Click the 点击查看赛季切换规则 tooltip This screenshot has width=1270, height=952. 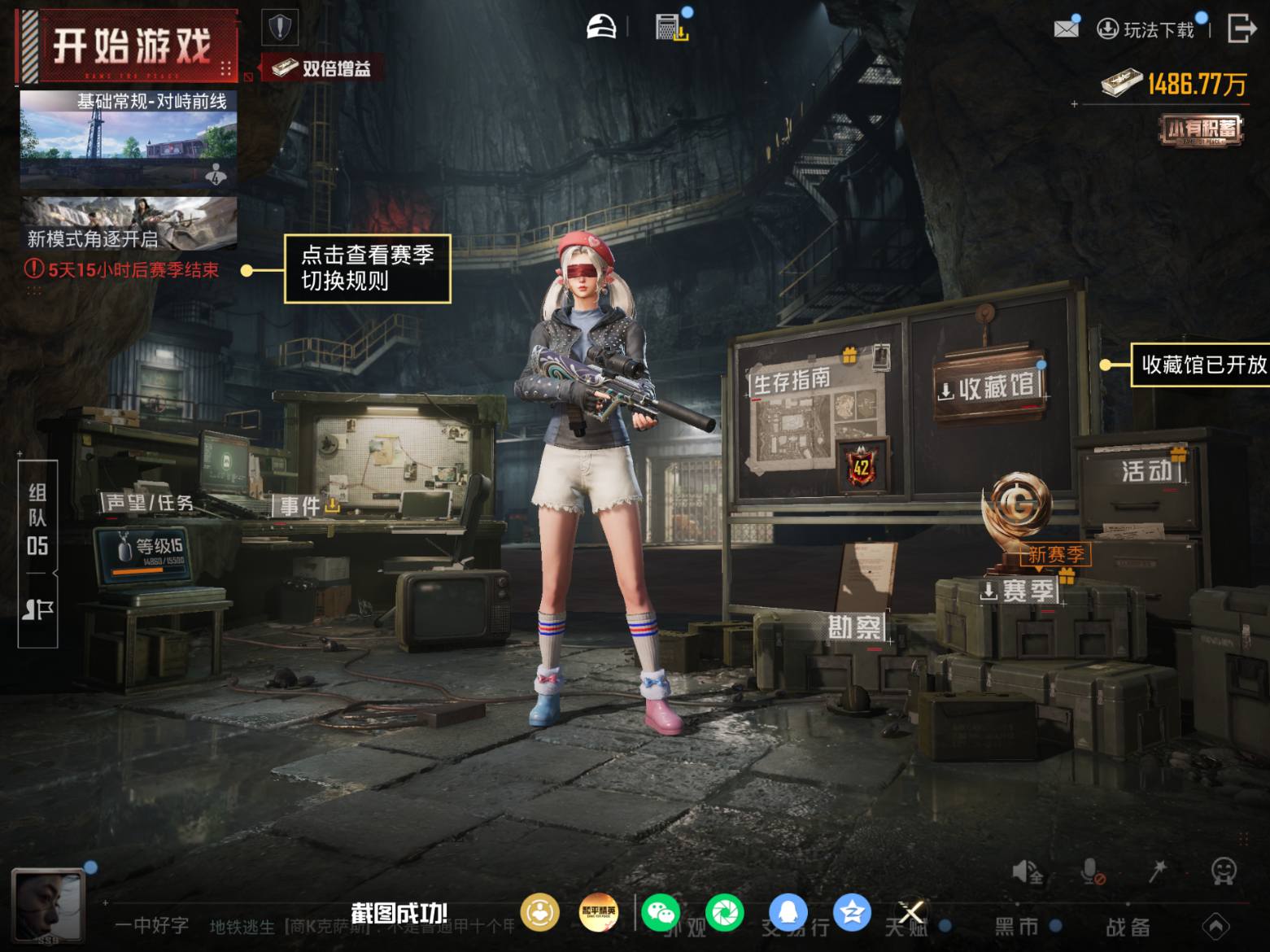[x=367, y=269]
